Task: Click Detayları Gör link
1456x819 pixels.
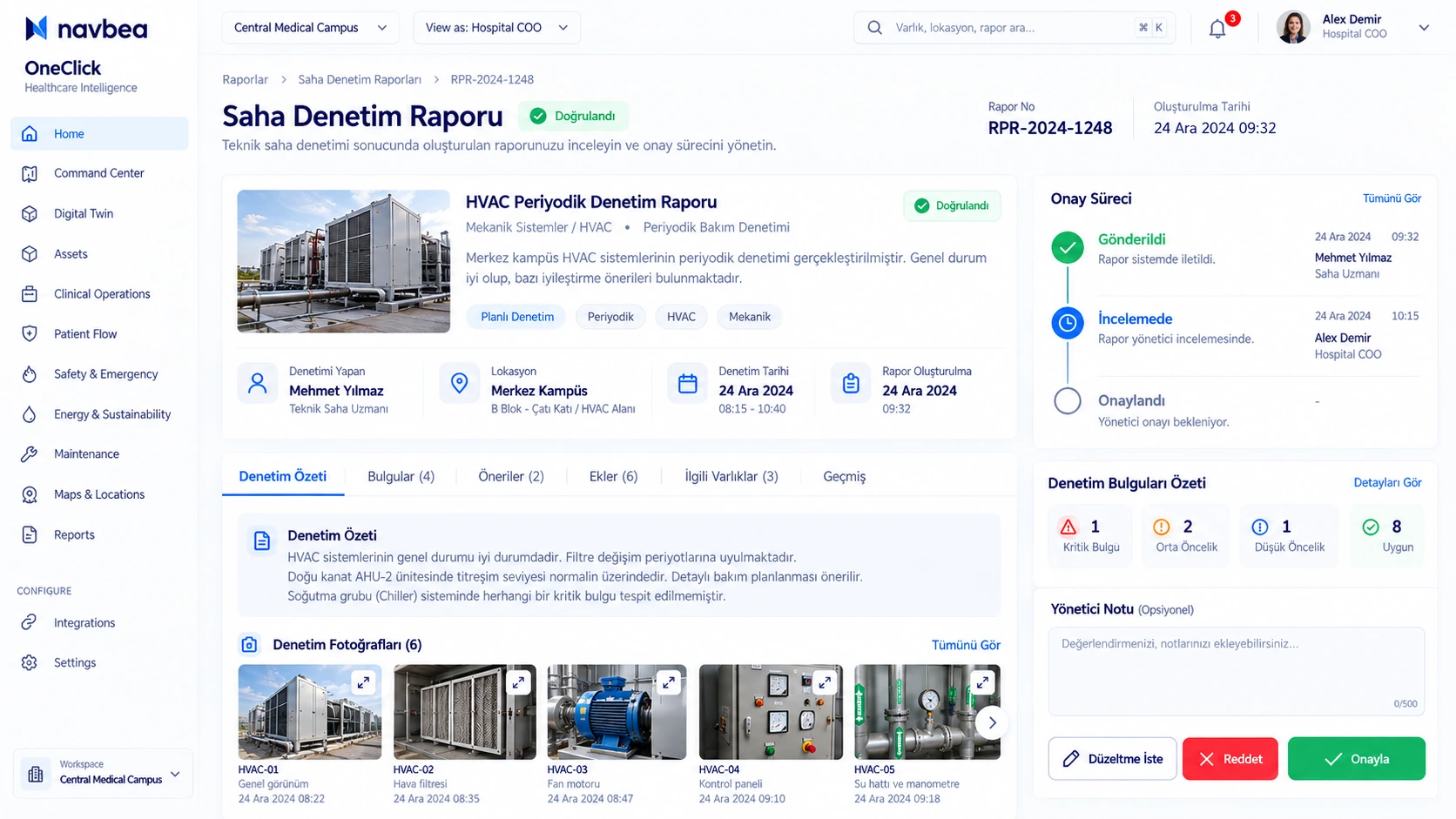Action: pyautogui.click(x=1387, y=482)
